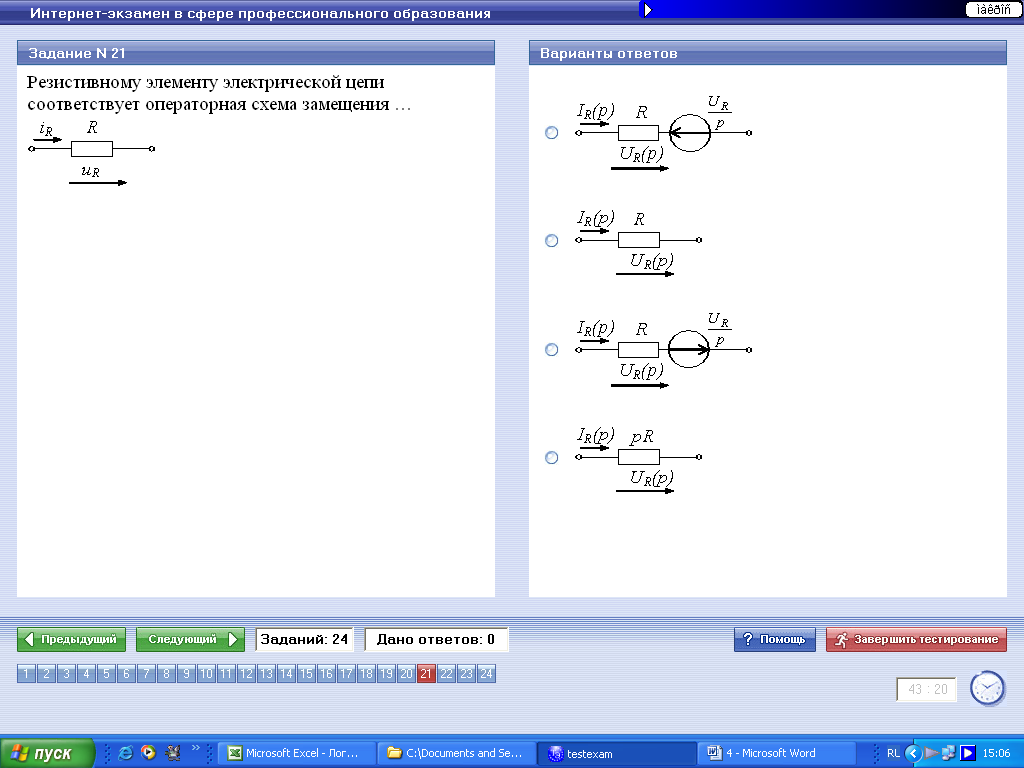
Task: Jump to question 15
Action: [x=306, y=673]
